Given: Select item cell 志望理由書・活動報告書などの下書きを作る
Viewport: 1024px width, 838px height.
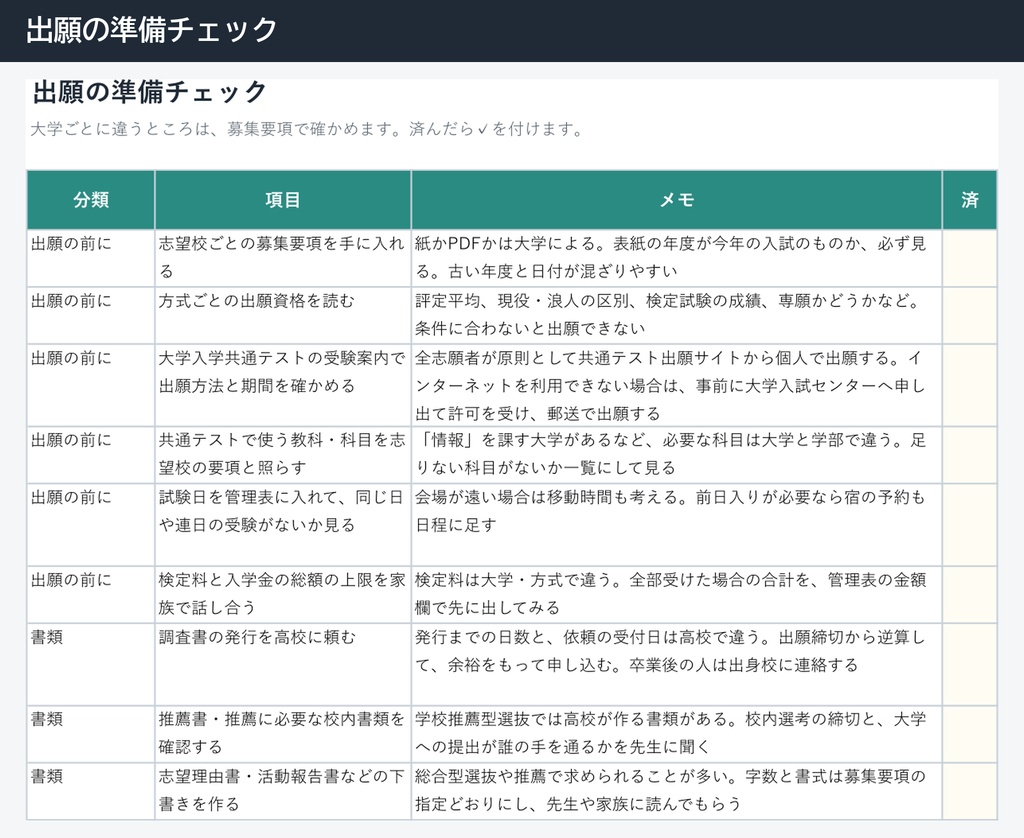Looking at the screenshot, I should pos(283,791).
